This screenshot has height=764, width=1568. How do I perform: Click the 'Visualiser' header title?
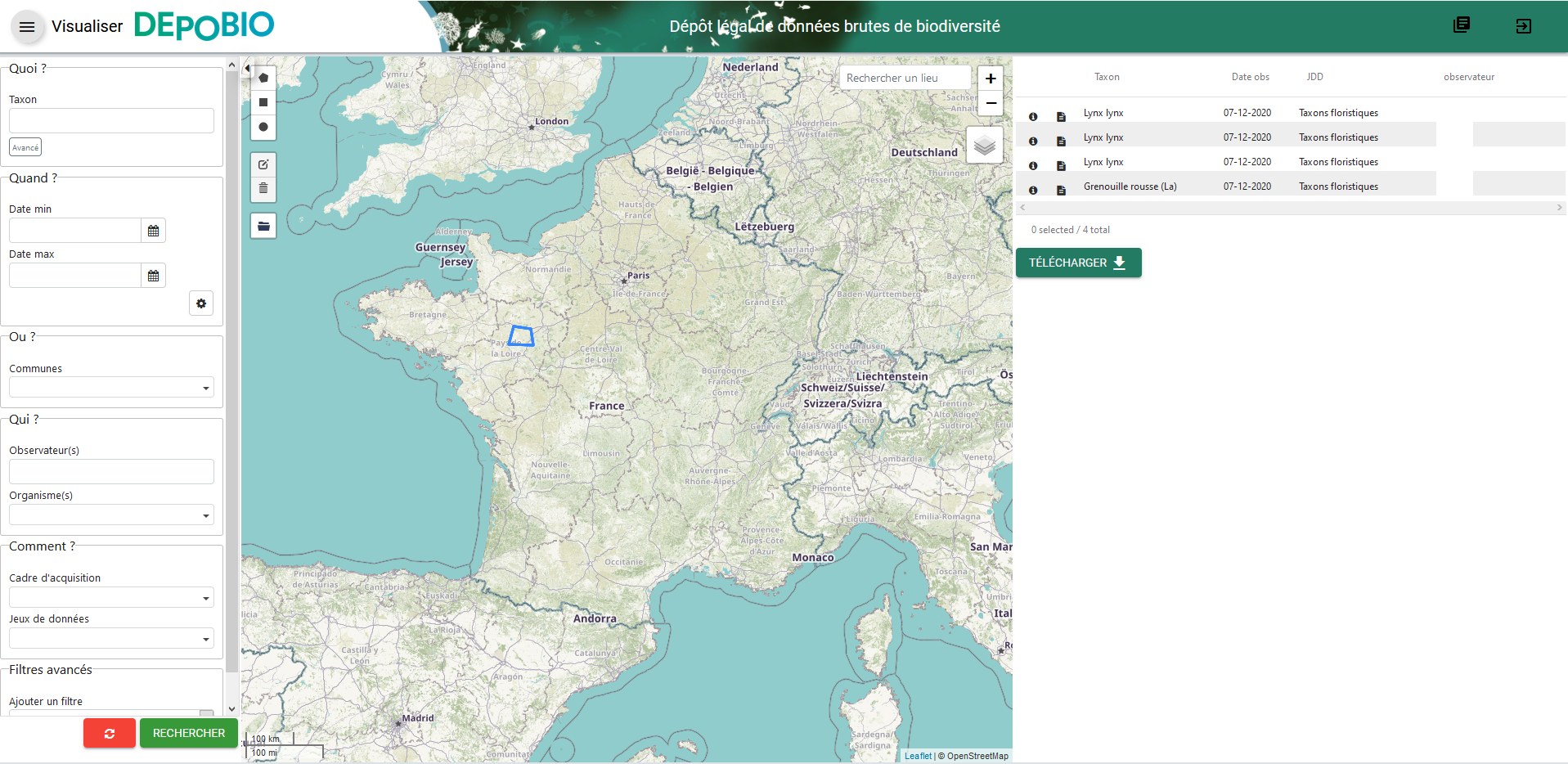(87, 26)
